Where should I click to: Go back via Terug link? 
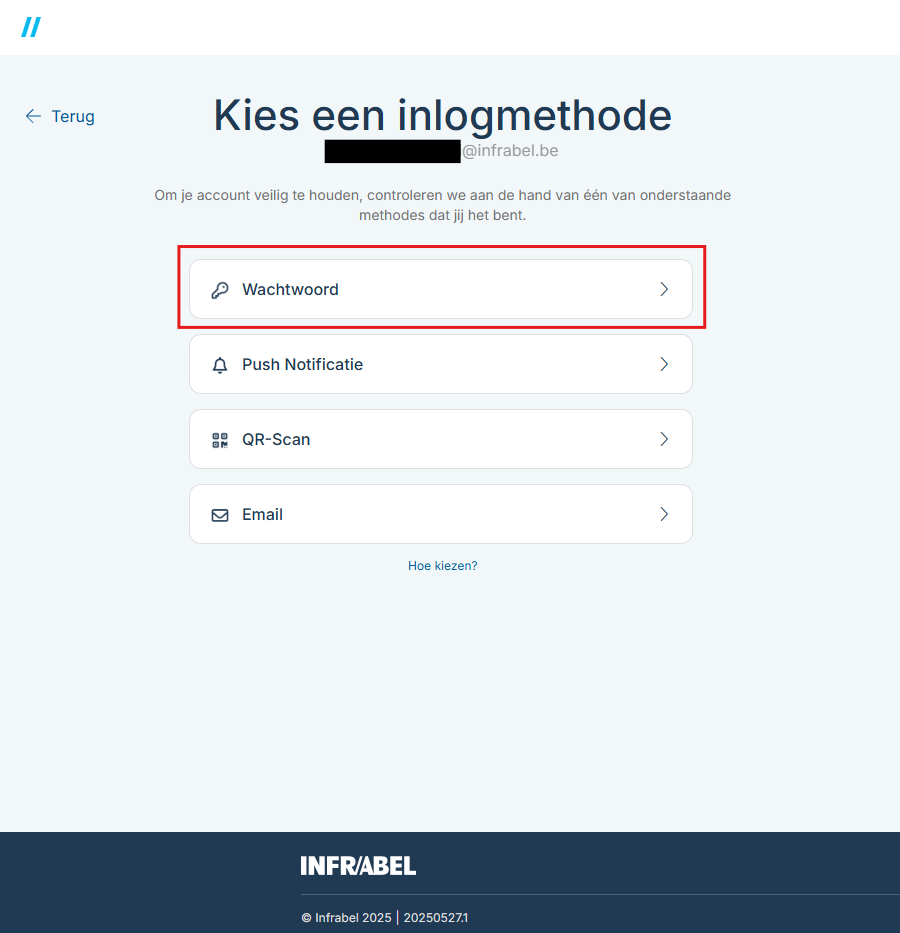click(x=60, y=116)
